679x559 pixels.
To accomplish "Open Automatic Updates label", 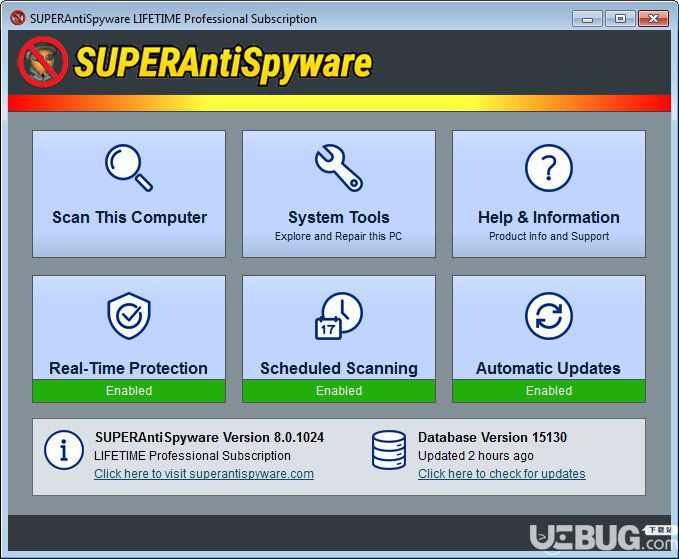I will (548, 368).
